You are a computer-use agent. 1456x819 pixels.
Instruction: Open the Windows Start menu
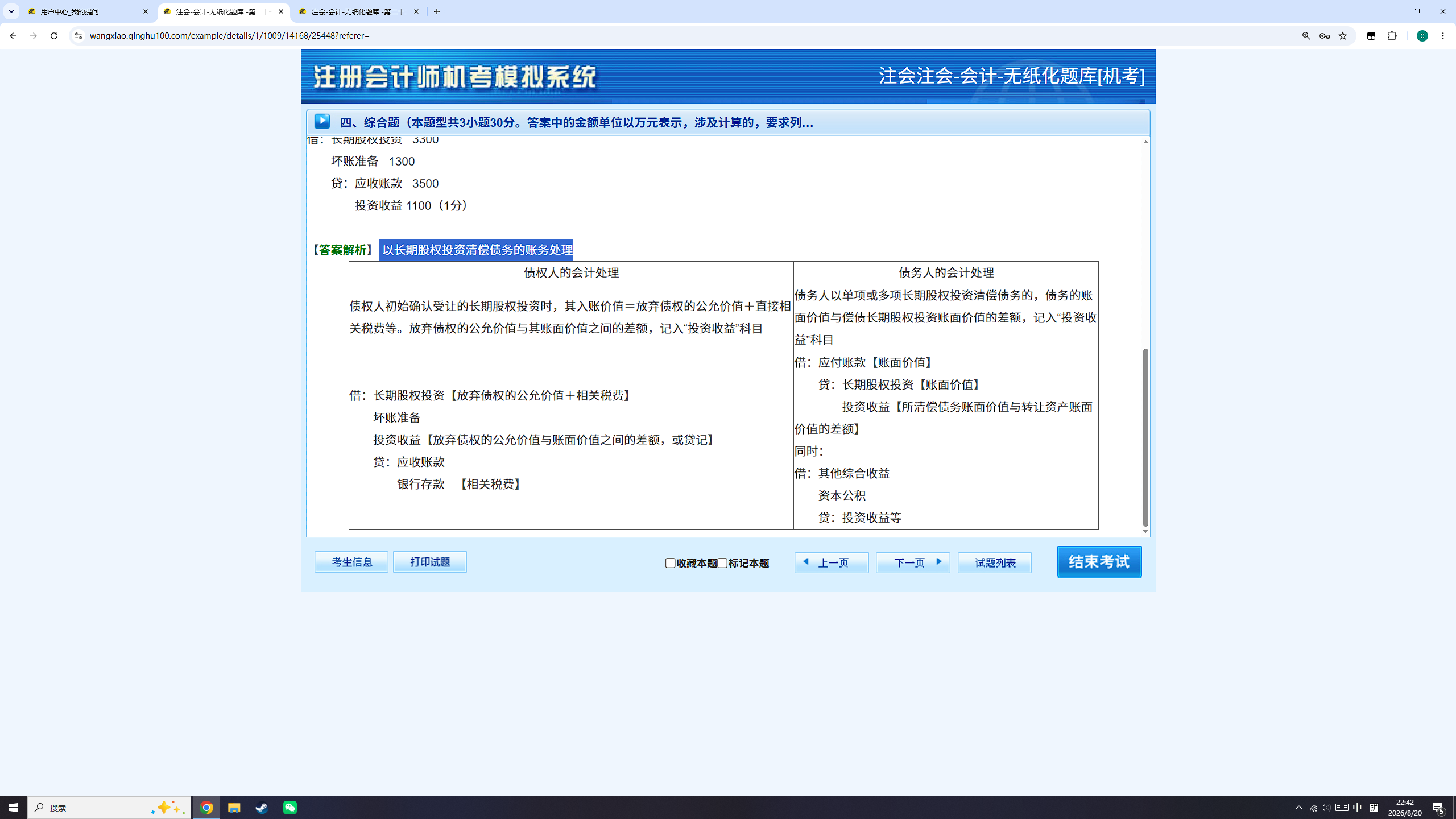coord(14,808)
